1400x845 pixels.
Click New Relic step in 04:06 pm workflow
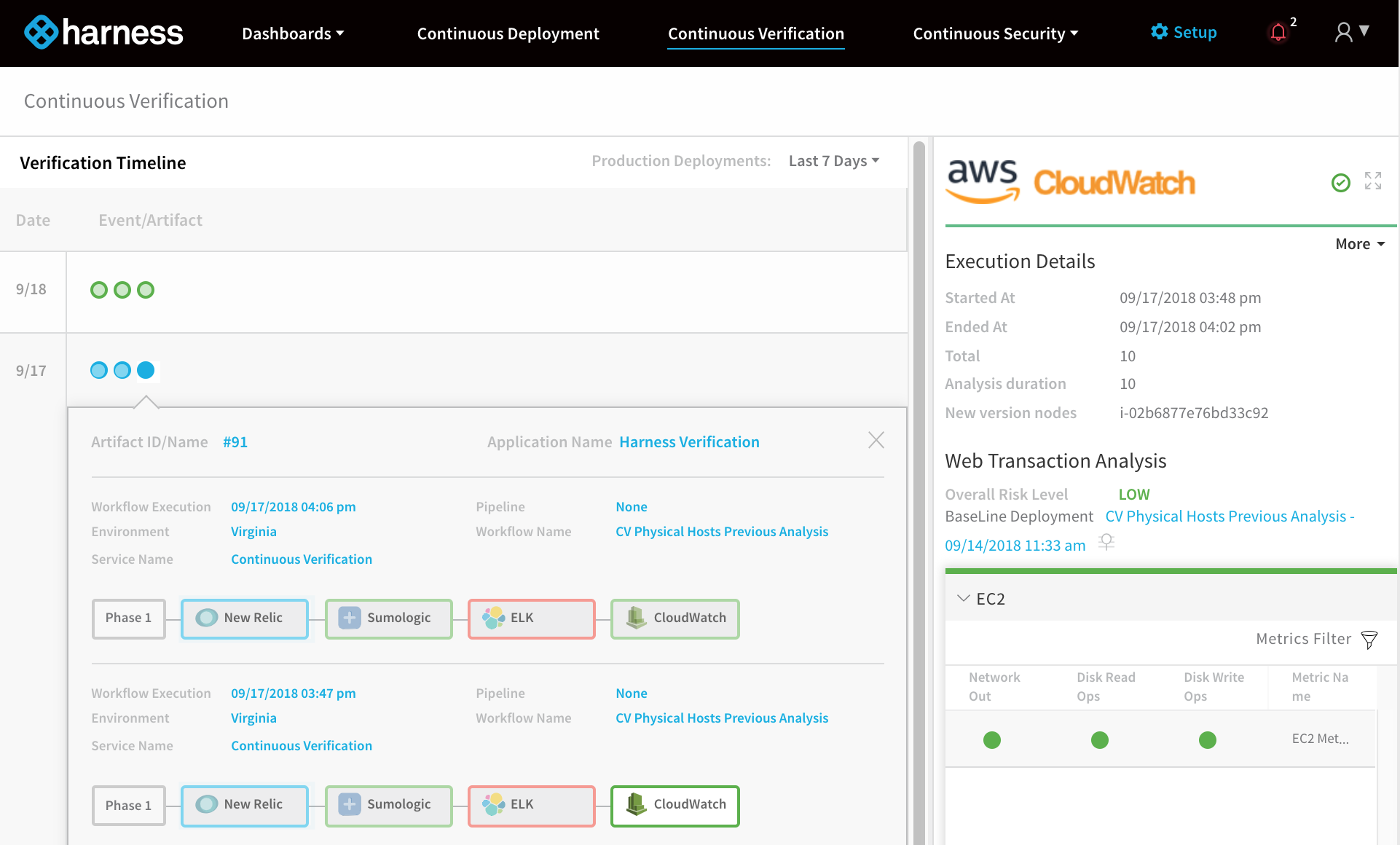(245, 618)
